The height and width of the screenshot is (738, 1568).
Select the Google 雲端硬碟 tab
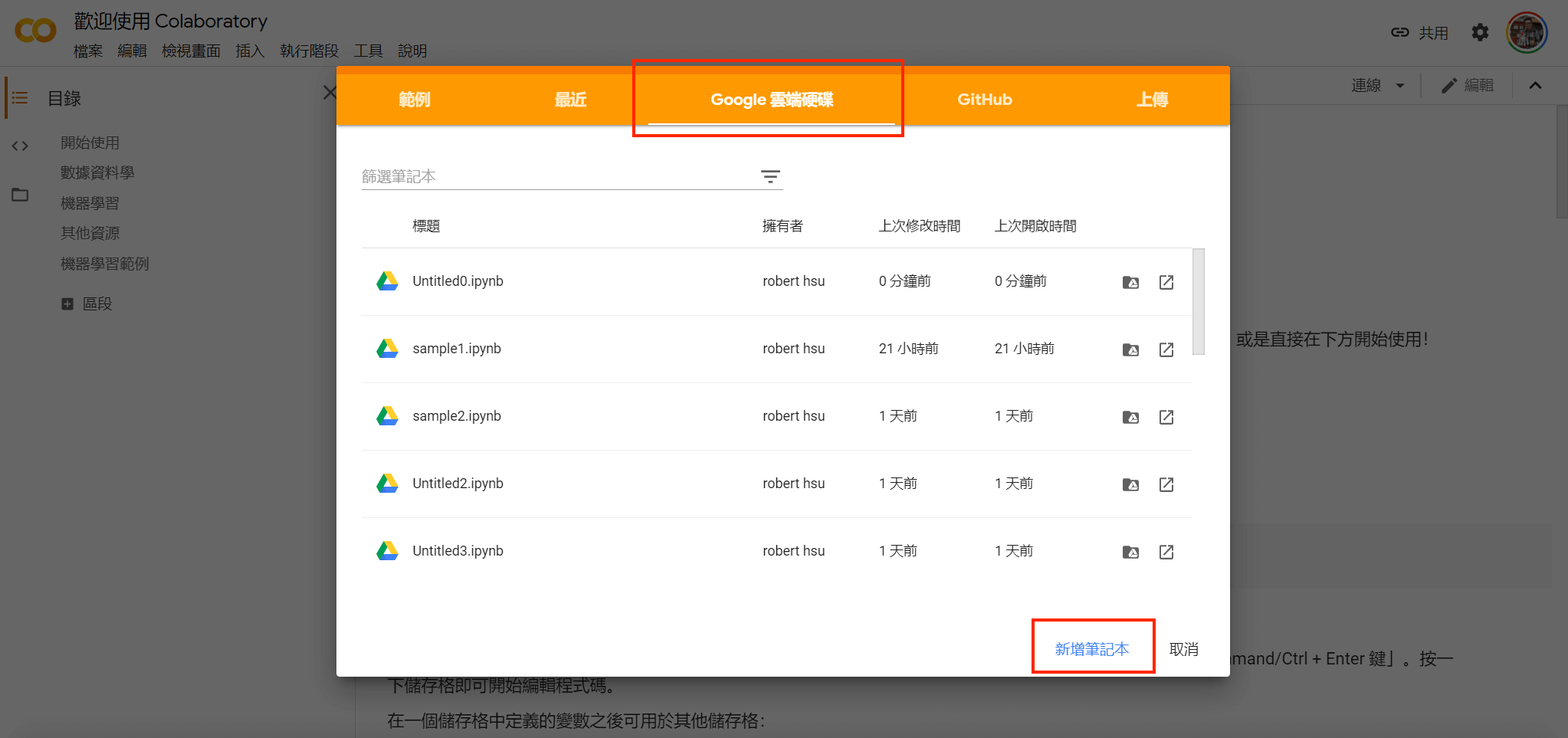click(x=772, y=100)
